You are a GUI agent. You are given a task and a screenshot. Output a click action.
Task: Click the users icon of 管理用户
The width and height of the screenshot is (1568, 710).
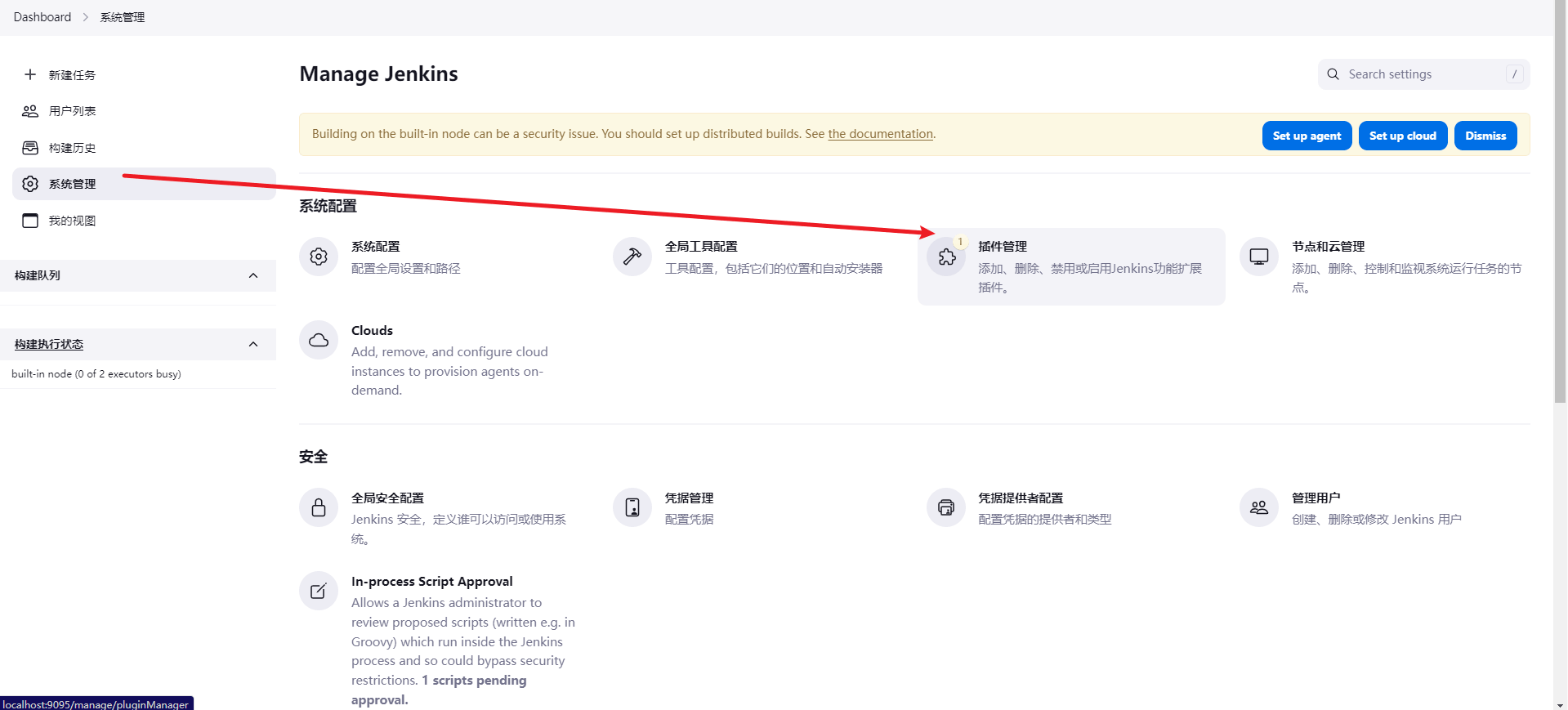point(1259,507)
